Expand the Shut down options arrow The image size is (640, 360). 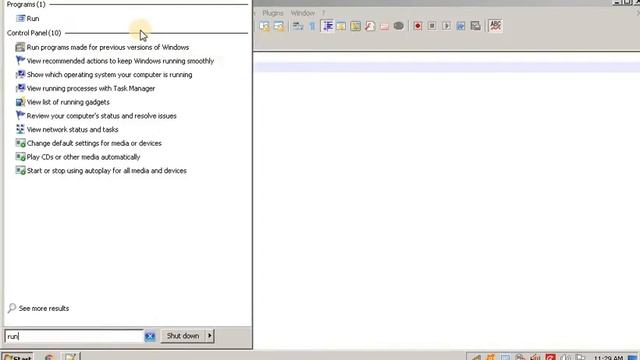pos(210,336)
